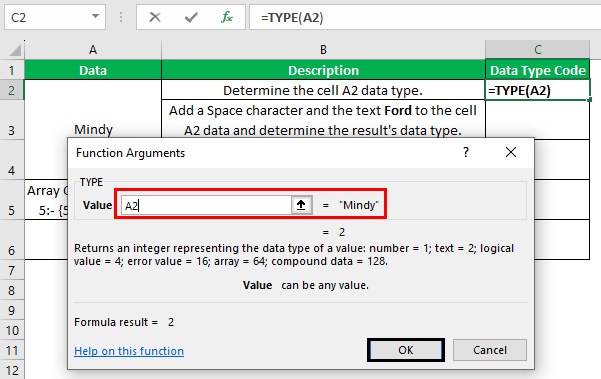Click the Enter formula checkmark icon

pyautogui.click(x=191, y=17)
